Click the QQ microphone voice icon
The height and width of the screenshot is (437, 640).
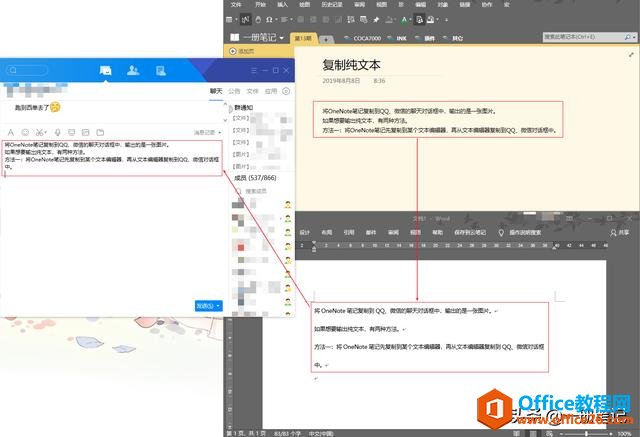point(58,132)
